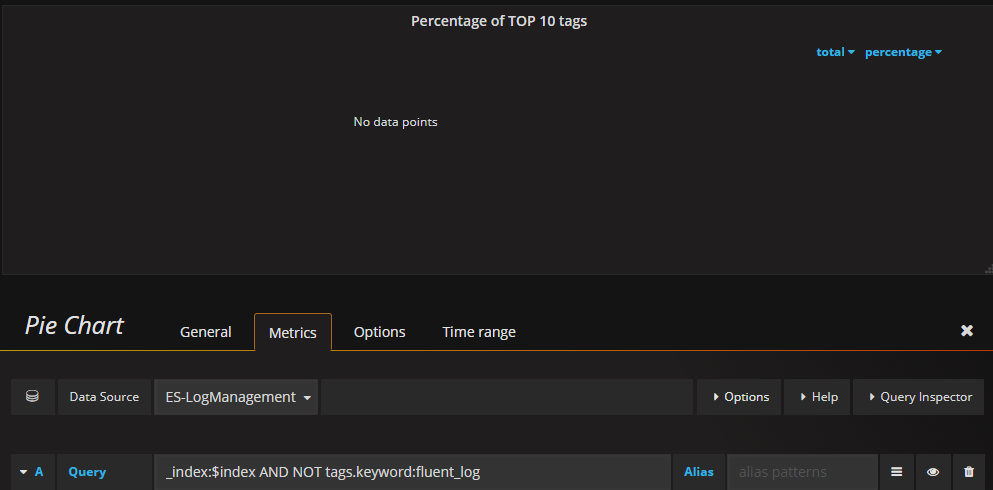This screenshot has width=993, height=490.
Task: Switch to the General tab
Action: coord(206,332)
